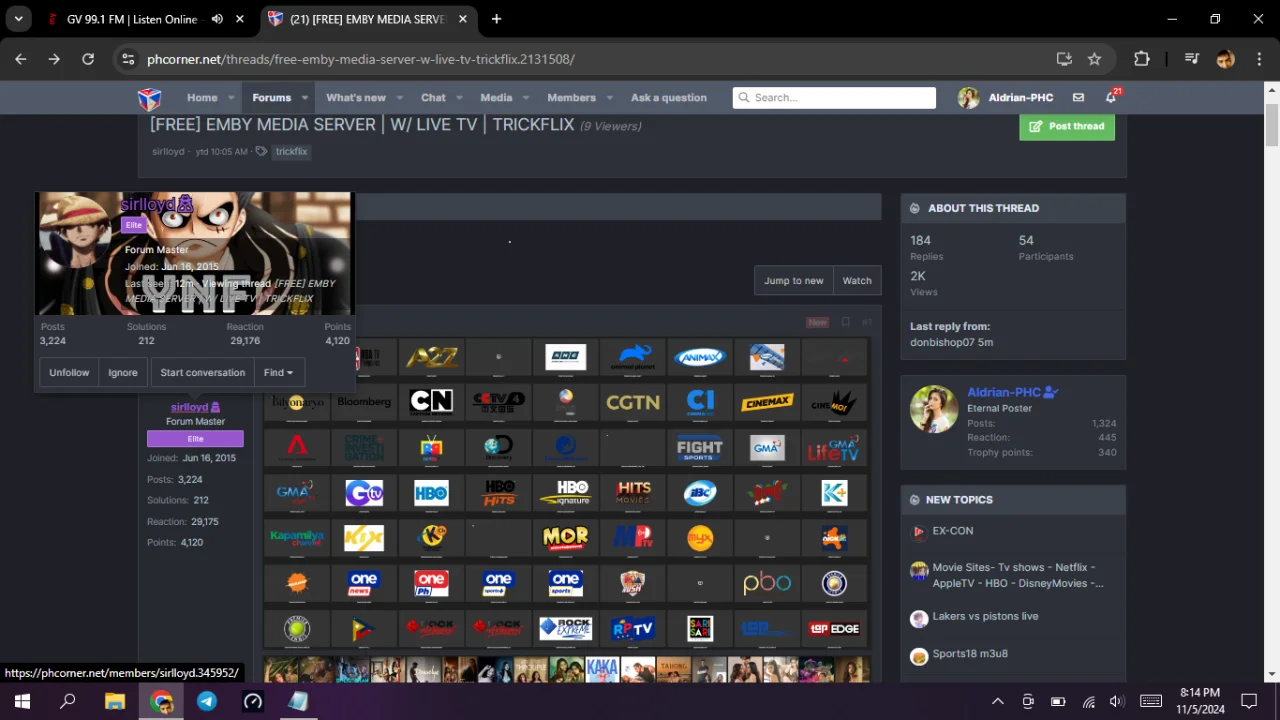Click the Rock Extreme channel logo
Image resolution: width=1280 pixels, height=720 pixels.
click(565, 628)
